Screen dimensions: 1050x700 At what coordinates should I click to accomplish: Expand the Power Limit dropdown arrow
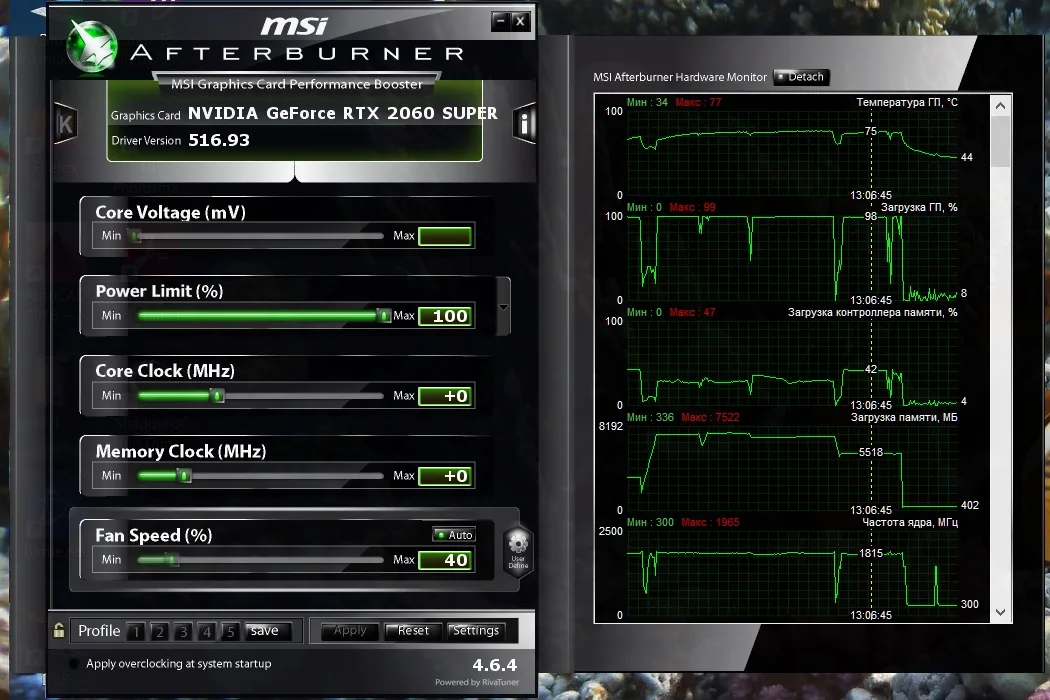click(x=503, y=307)
